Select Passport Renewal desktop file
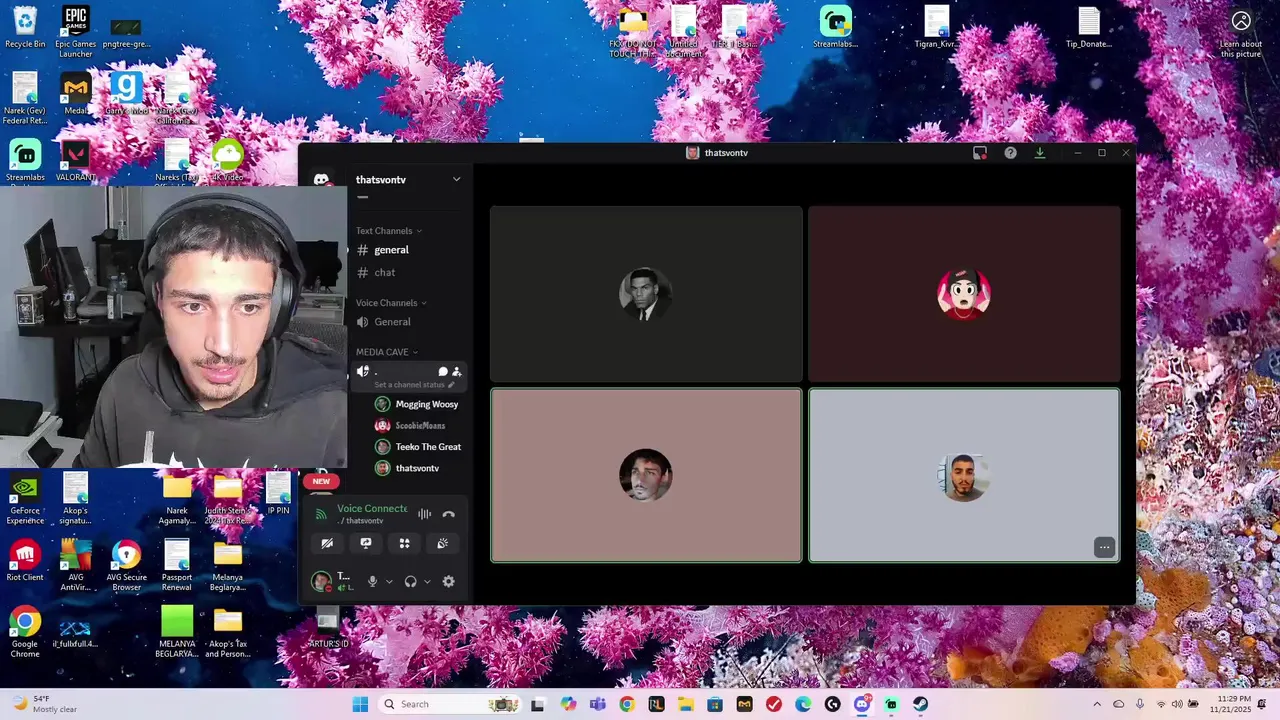 (x=177, y=565)
